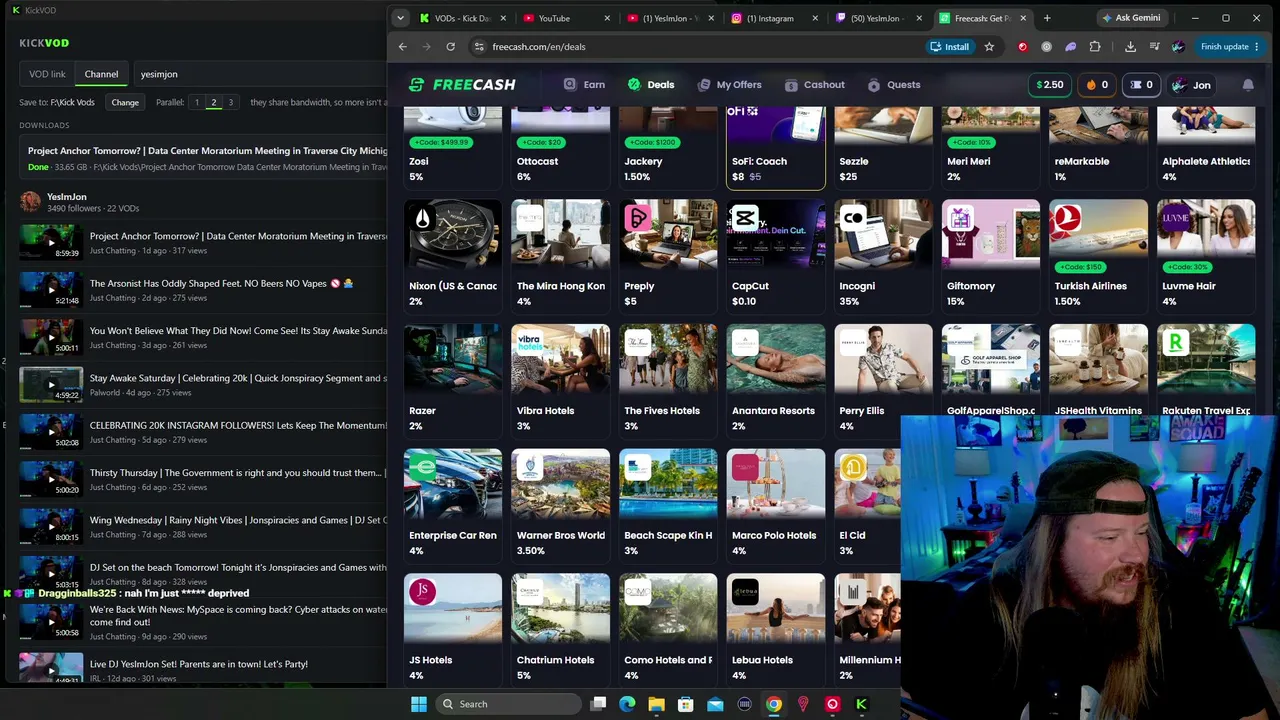Viewport: 1280px width, 720px height.
Task: Click the YesImJon channel avatar
Action: [x=30, y=202]
